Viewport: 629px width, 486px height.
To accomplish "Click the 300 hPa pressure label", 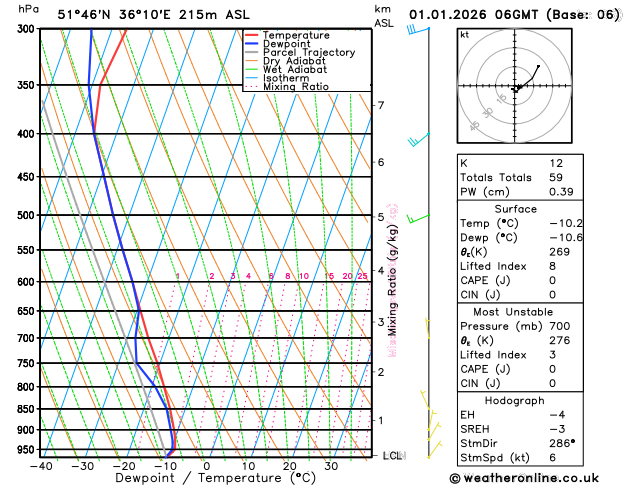I will coord(28,29).
